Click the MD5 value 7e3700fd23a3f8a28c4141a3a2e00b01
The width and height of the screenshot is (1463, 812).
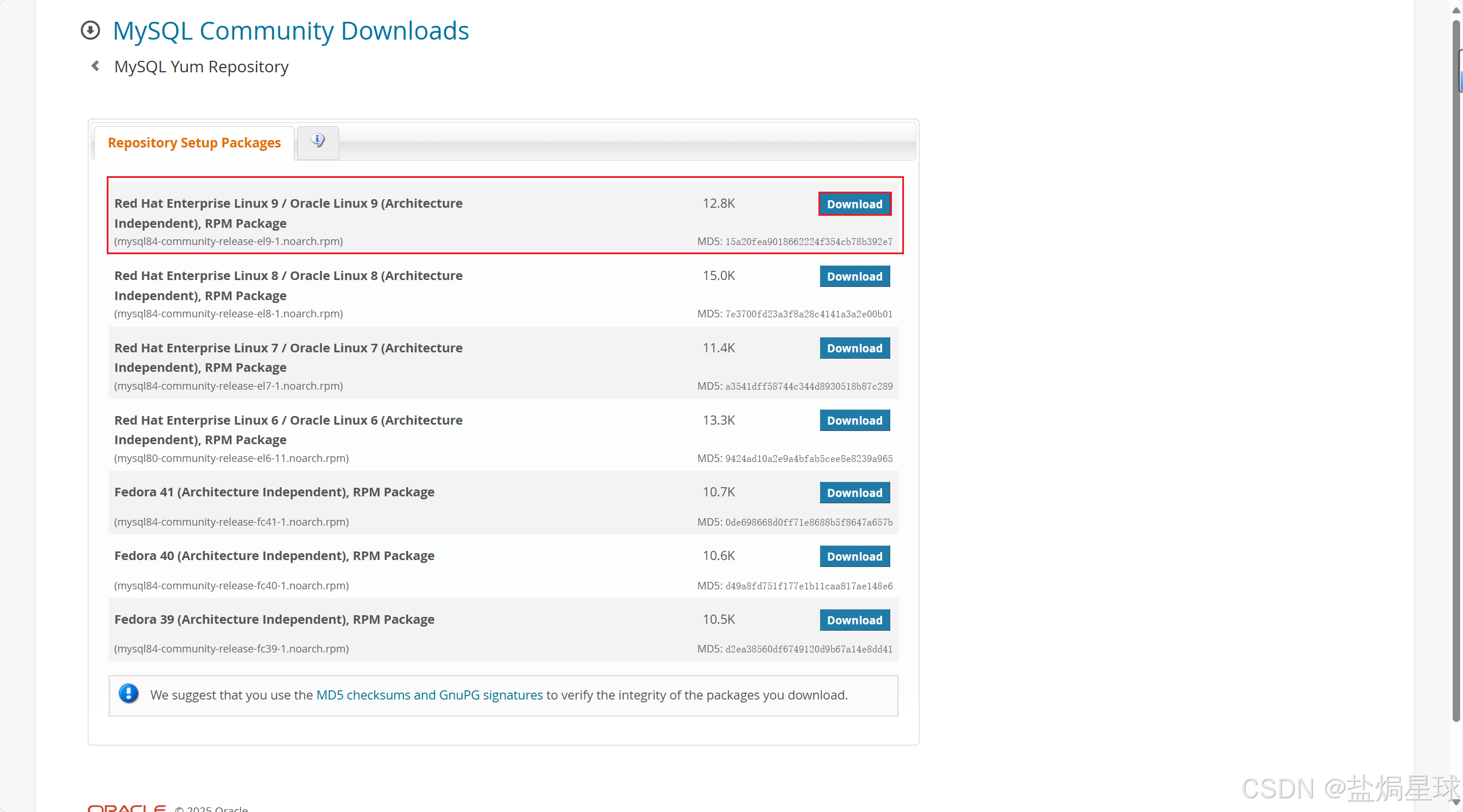(x=809, y=314)
